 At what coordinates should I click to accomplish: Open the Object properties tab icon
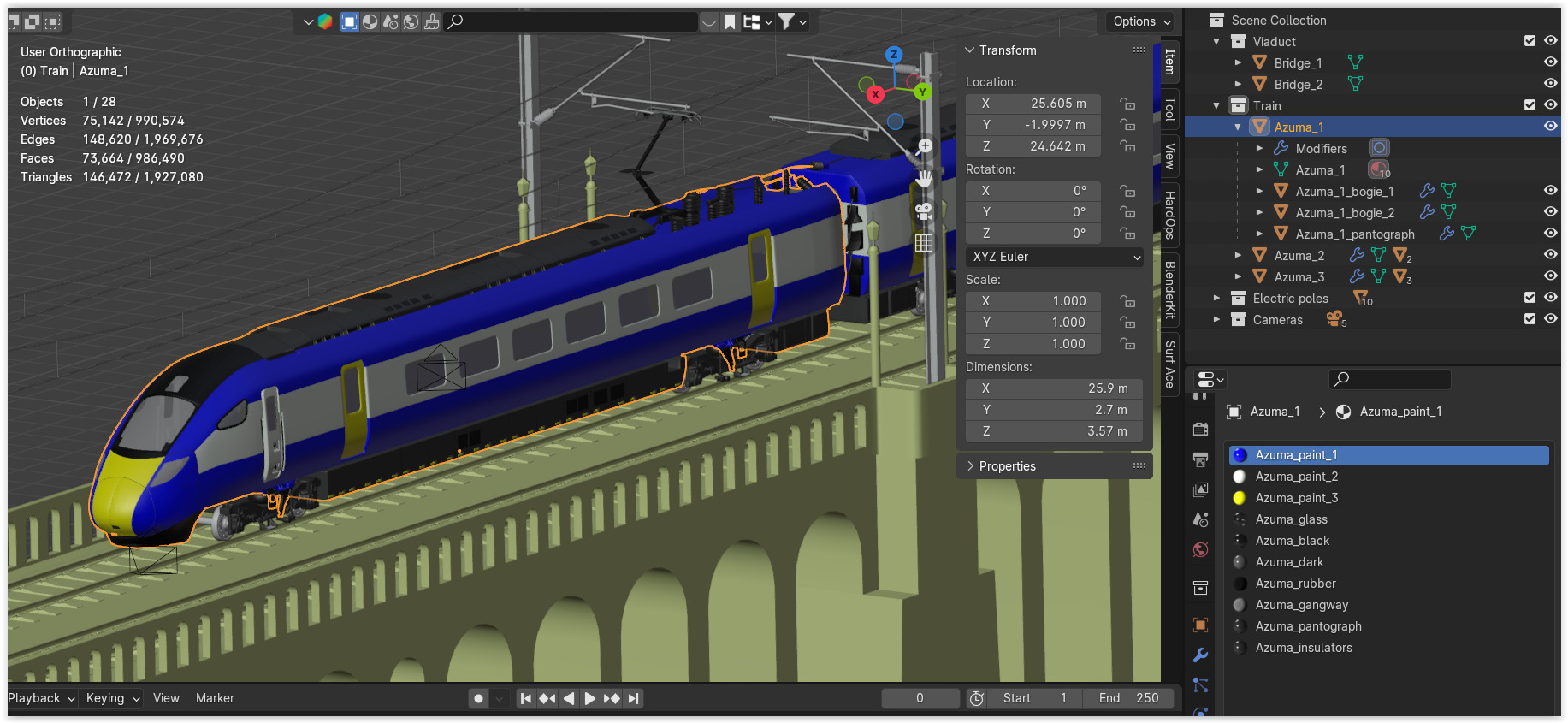(x=1200, y=625)
